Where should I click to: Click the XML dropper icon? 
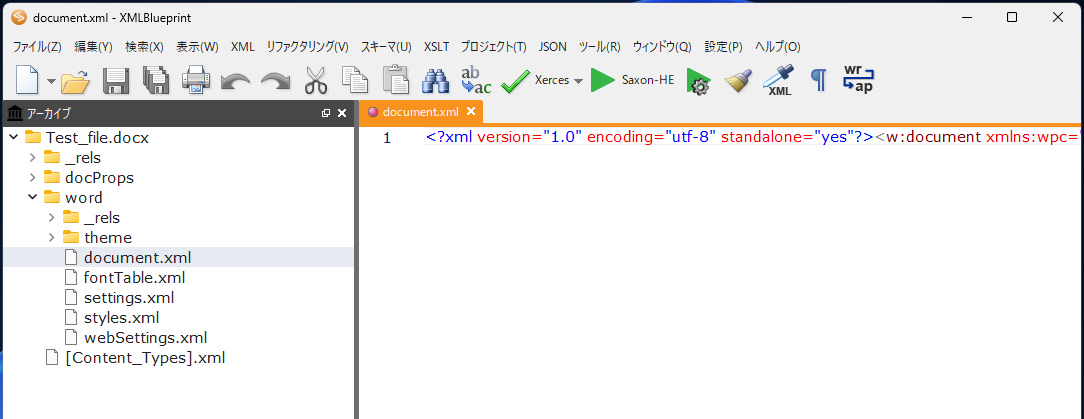click(x=778, y=80)
